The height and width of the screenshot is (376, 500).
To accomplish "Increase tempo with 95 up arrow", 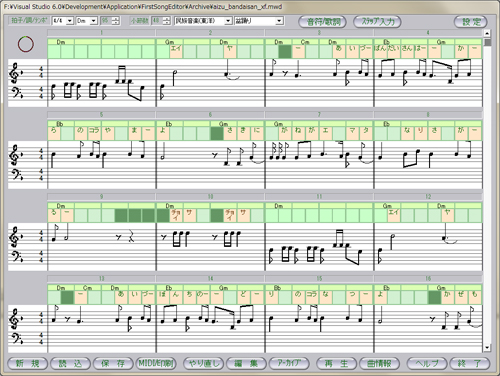I will pyautogui.click(x=115, y=19).
